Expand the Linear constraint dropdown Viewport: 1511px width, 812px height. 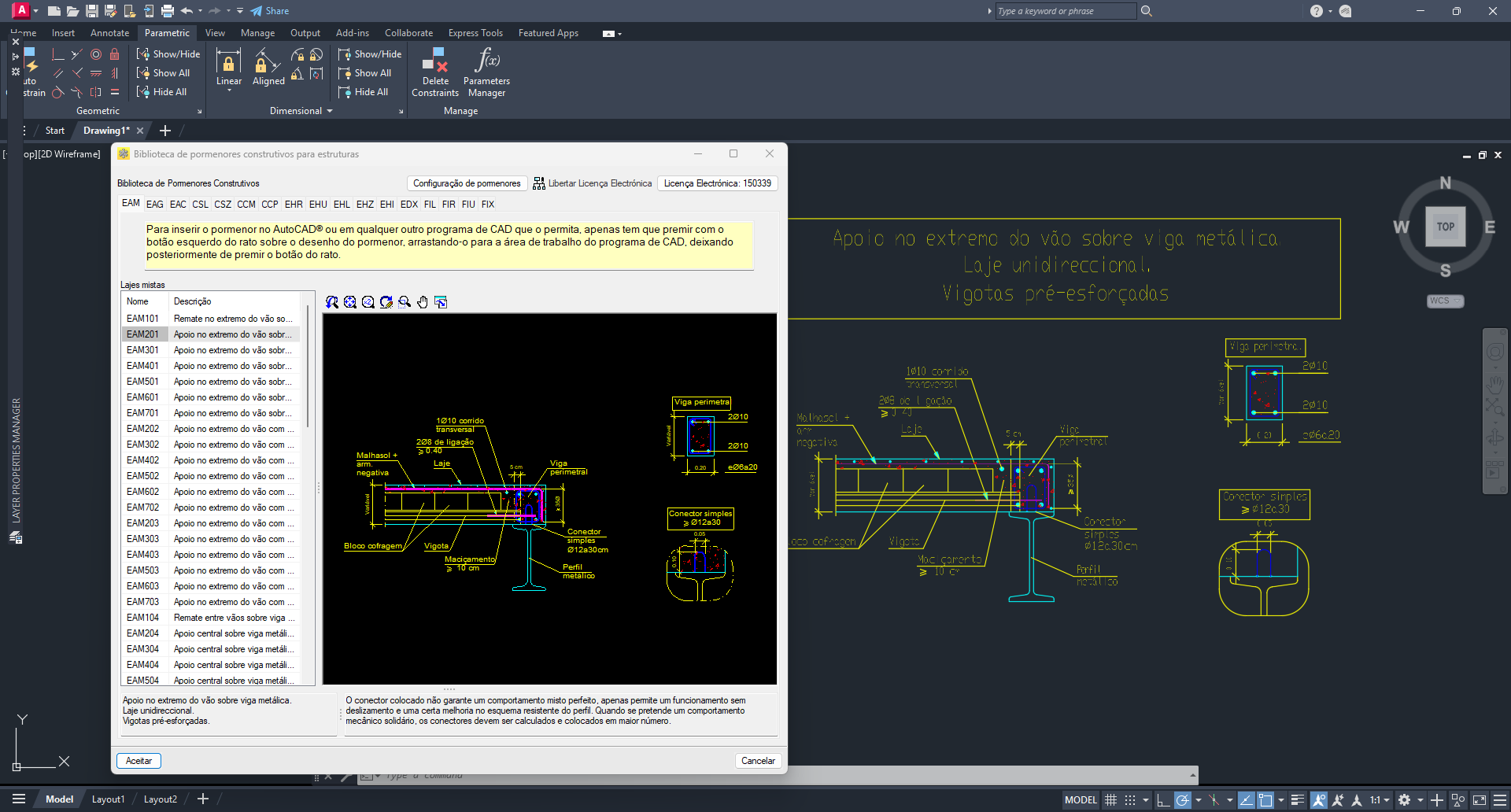coord(229,90)
